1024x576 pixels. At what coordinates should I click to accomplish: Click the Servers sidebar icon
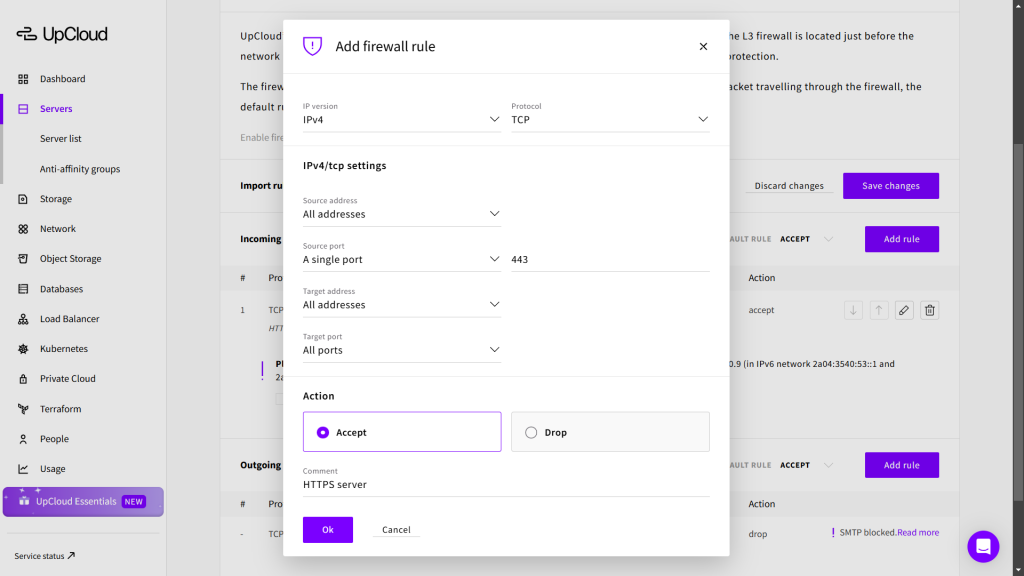coord(23,109)
